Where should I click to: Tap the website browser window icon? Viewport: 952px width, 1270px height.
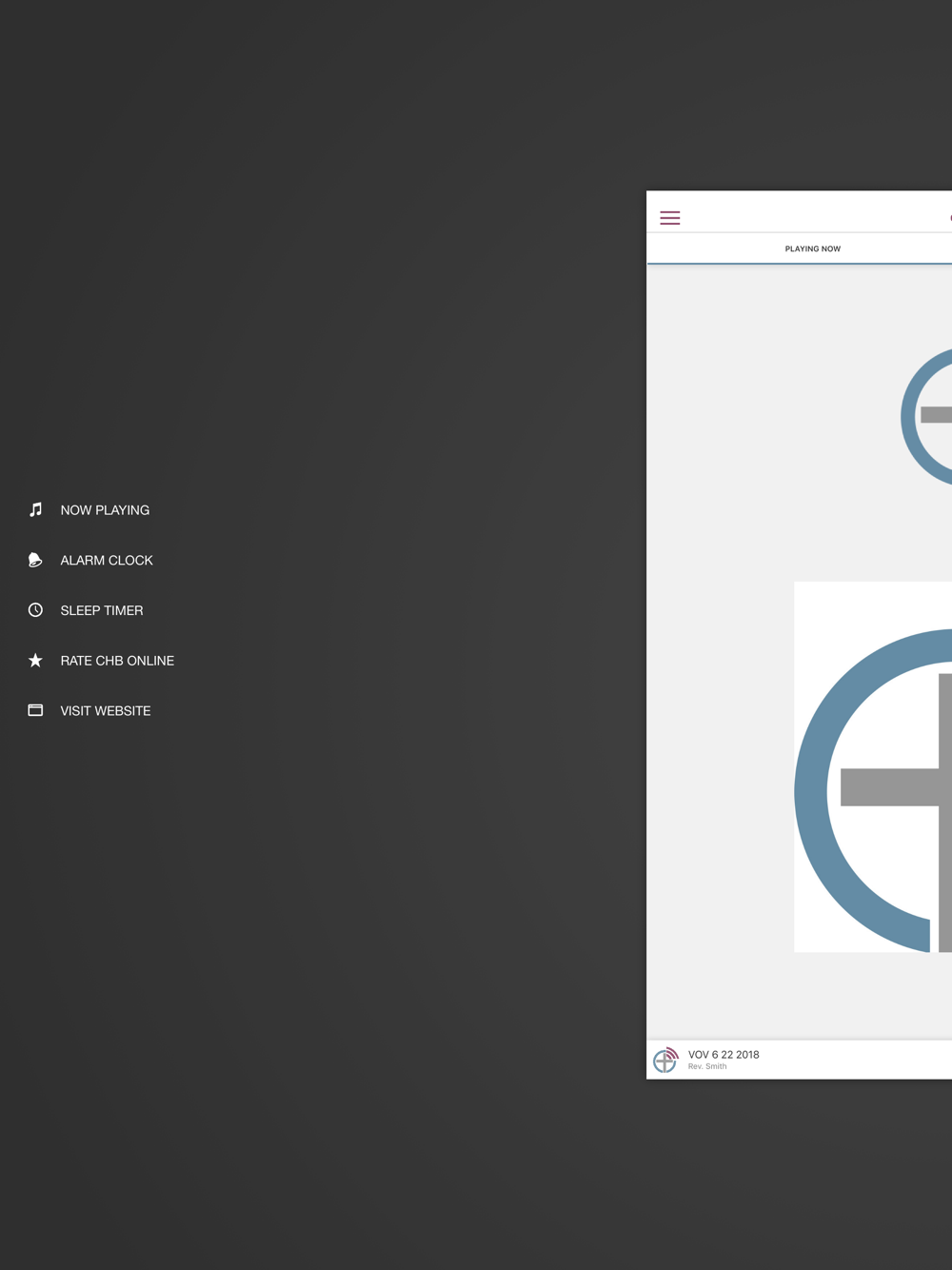pyautogui.click(x=35, y=710)
